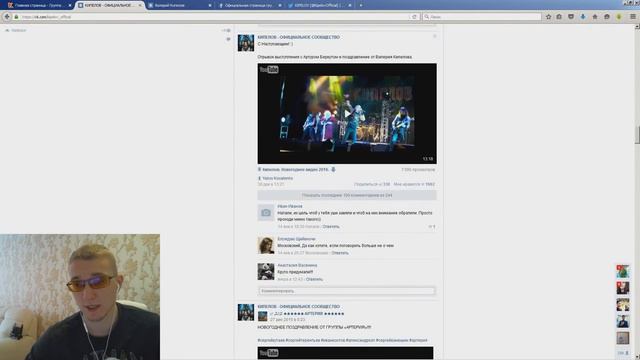Screen dimensions: 640x360
Task: Open Анастасия's panda avatar
Action: point(266,271)
